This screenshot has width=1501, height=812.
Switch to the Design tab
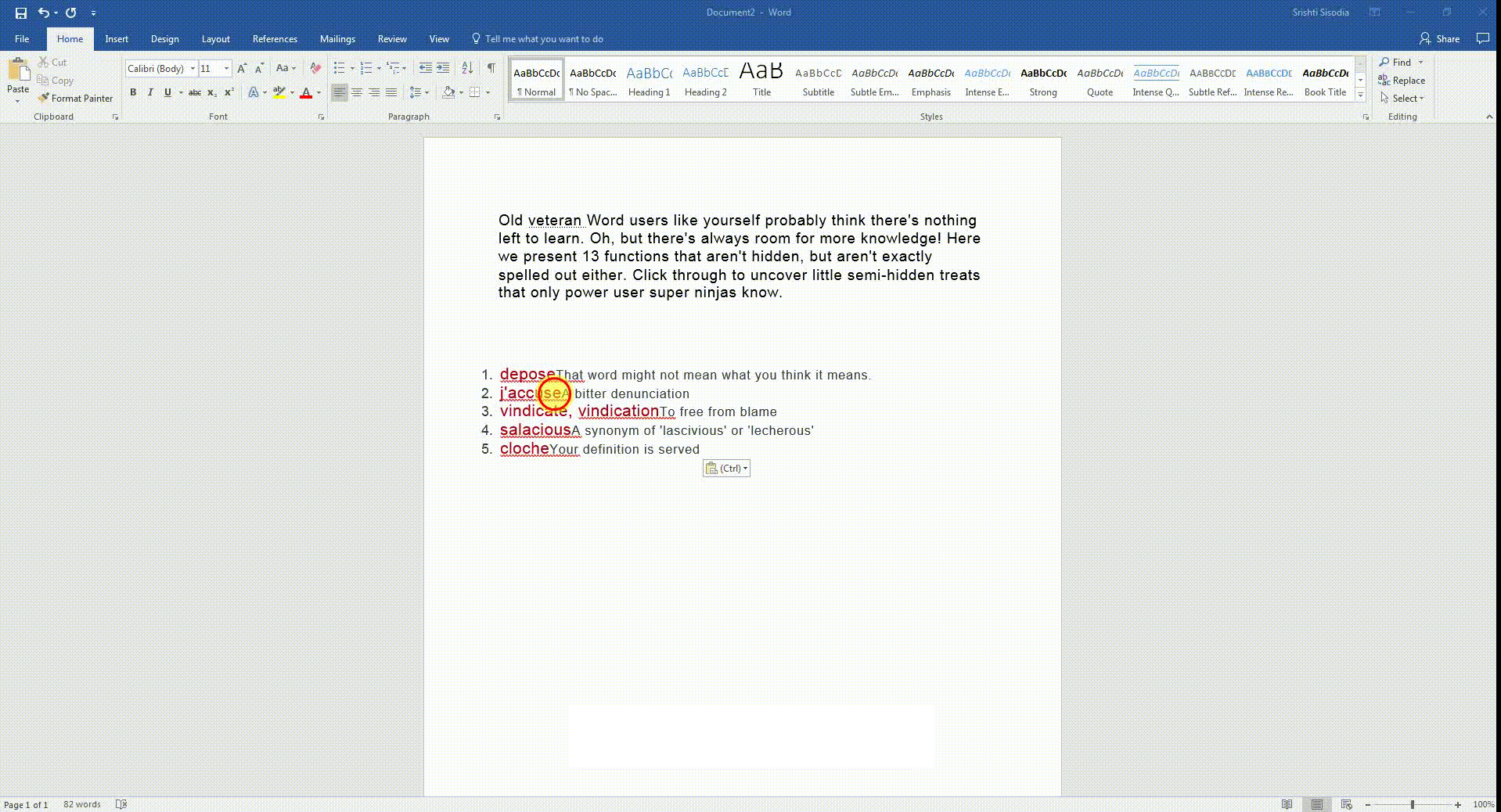click(164, 38)
